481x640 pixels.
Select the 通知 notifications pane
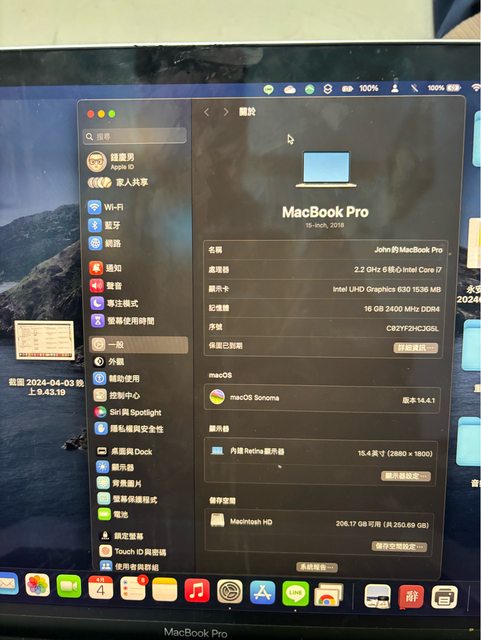click(105, 268)
